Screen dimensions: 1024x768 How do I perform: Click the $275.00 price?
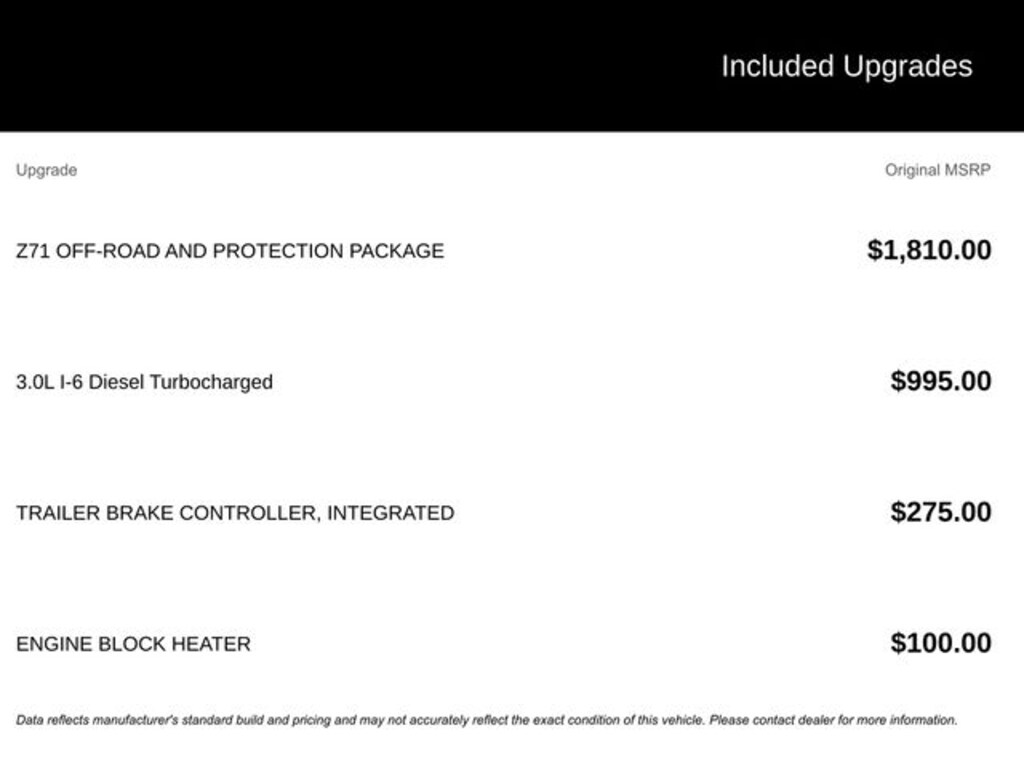point(941,512)
